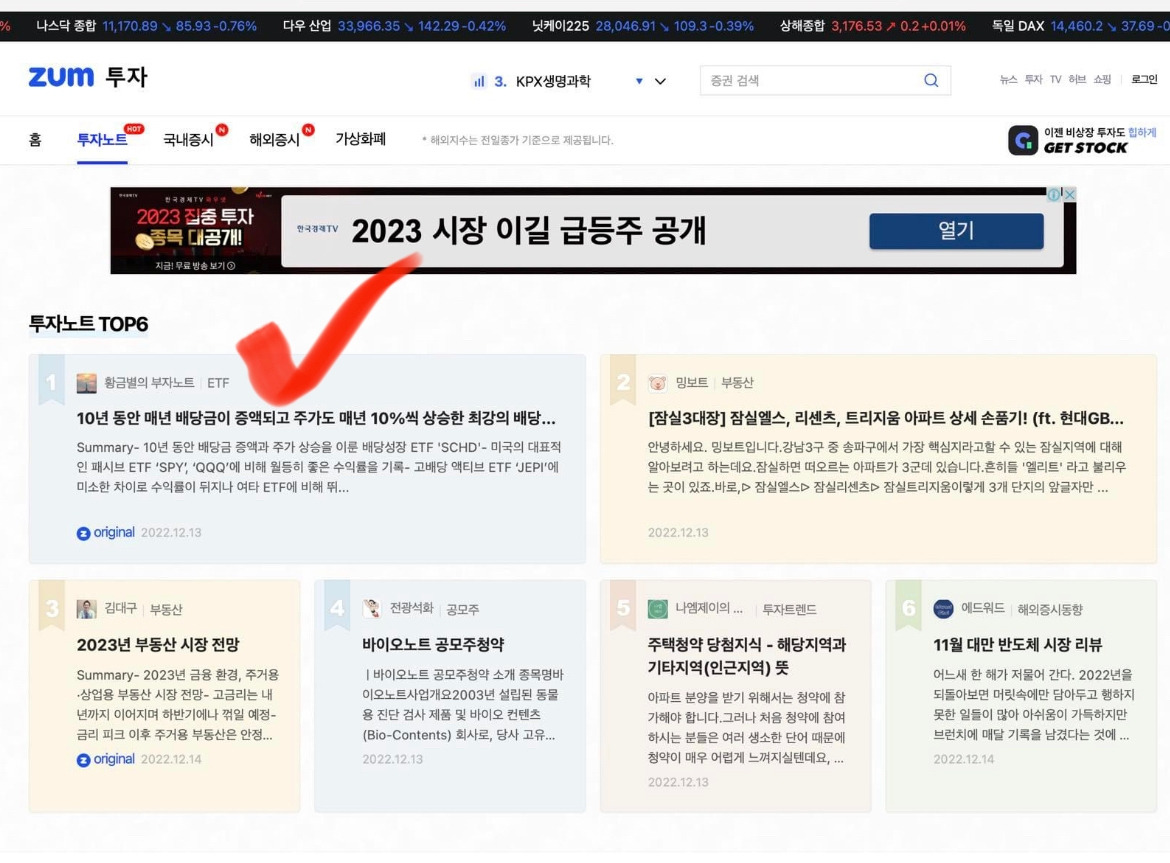Open the 홈 tab

pos(35,139)
